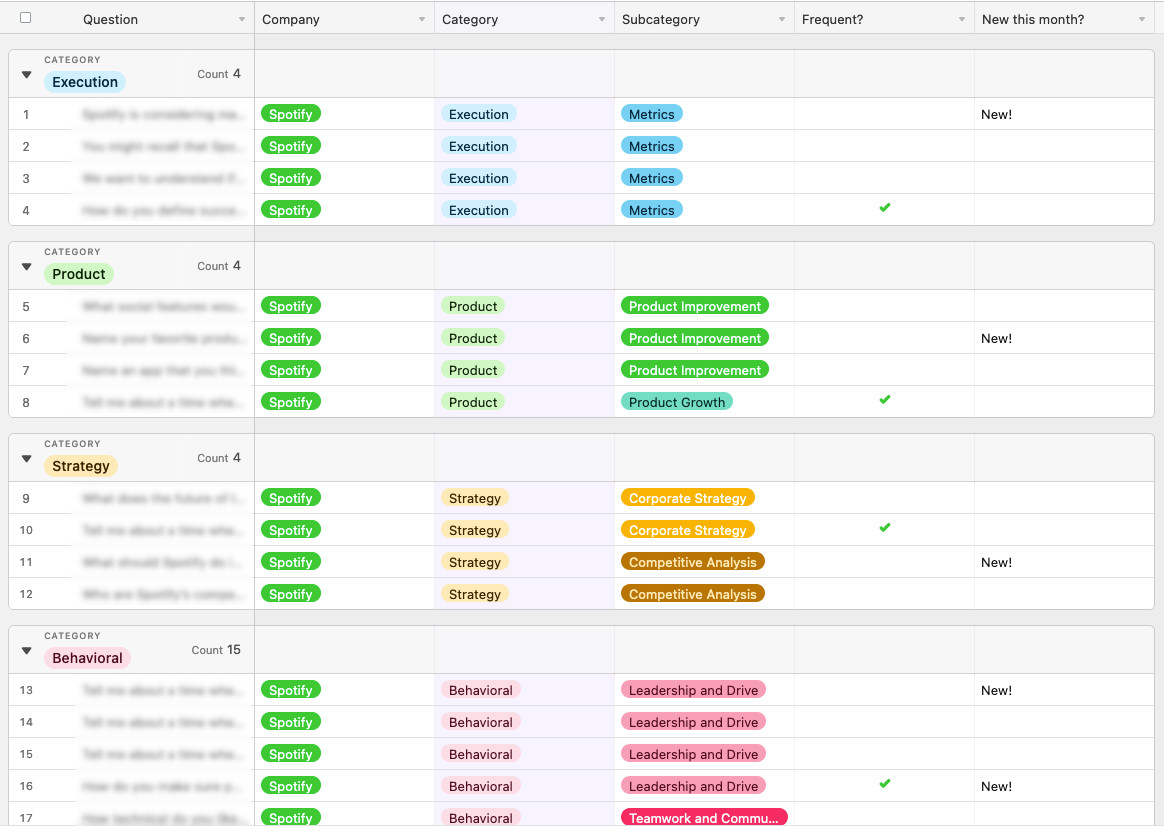Toggle the Frequent checkmark in row 10
Image resolution: width=1164 pixels, height=826 pixels.
(x=884, y=528)
